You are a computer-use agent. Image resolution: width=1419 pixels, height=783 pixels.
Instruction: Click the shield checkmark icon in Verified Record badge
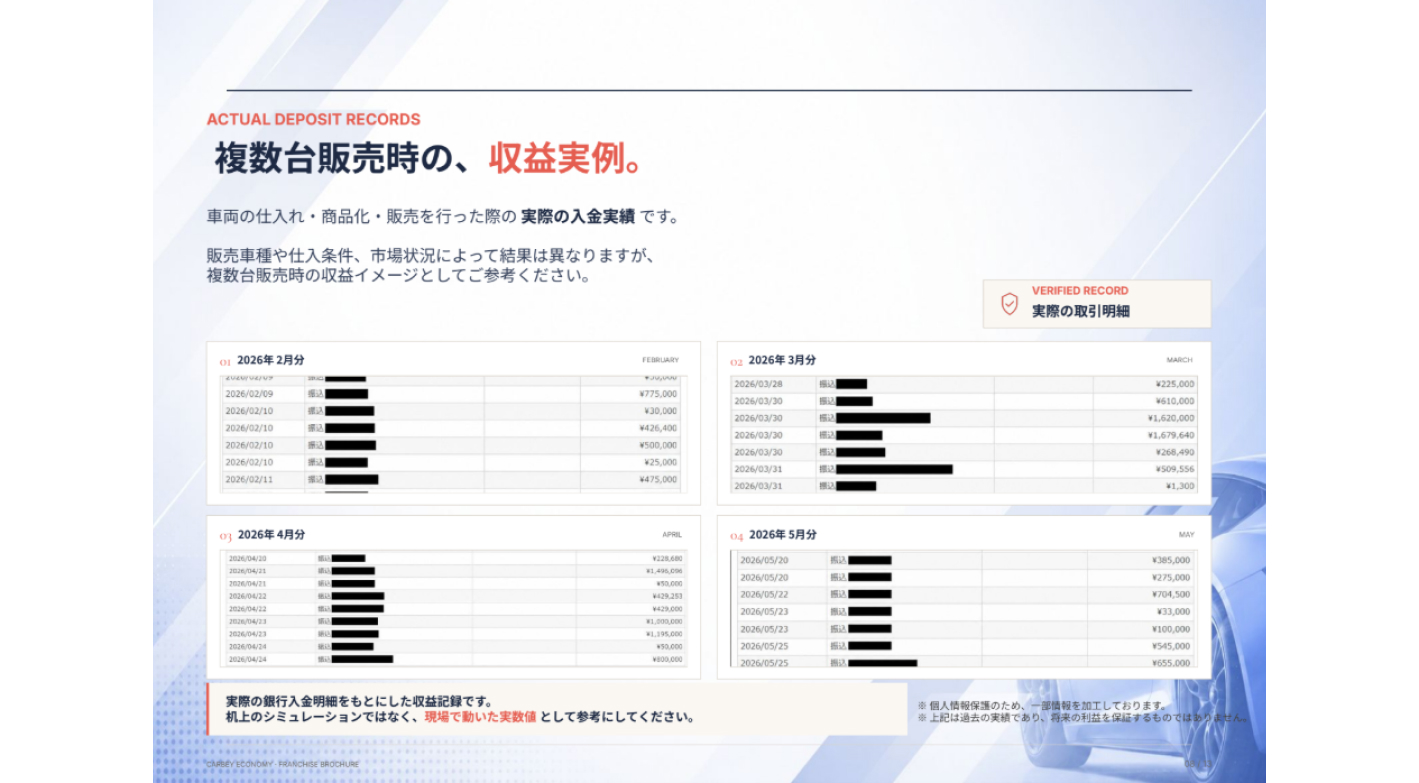[1010, 303]
